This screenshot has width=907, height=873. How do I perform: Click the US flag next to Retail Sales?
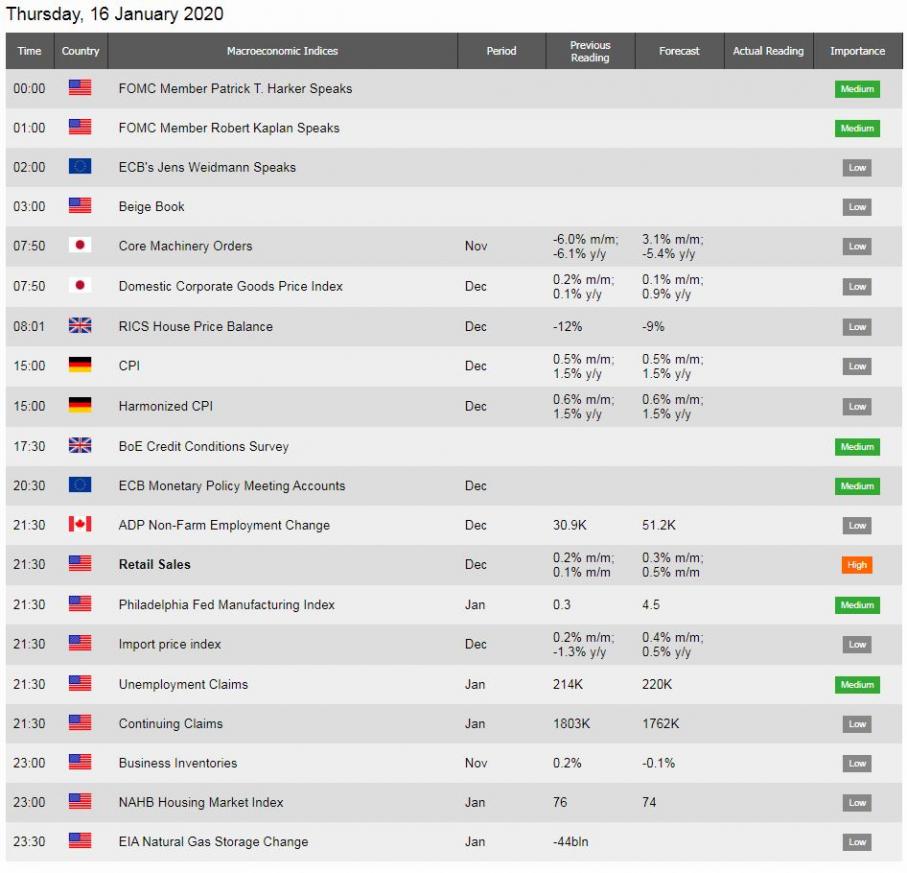[80, 564]
